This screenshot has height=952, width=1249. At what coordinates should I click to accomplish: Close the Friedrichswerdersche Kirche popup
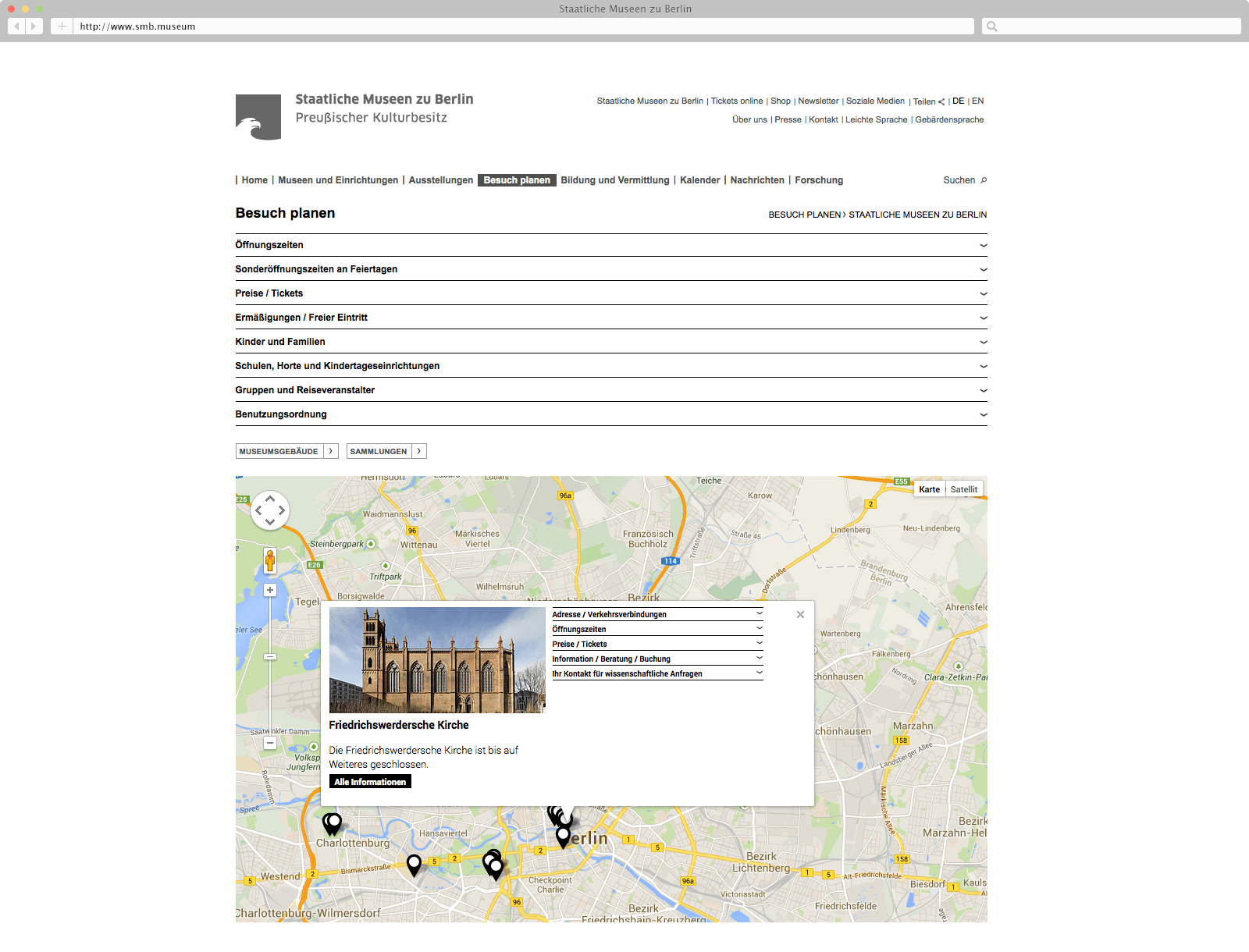800,615
